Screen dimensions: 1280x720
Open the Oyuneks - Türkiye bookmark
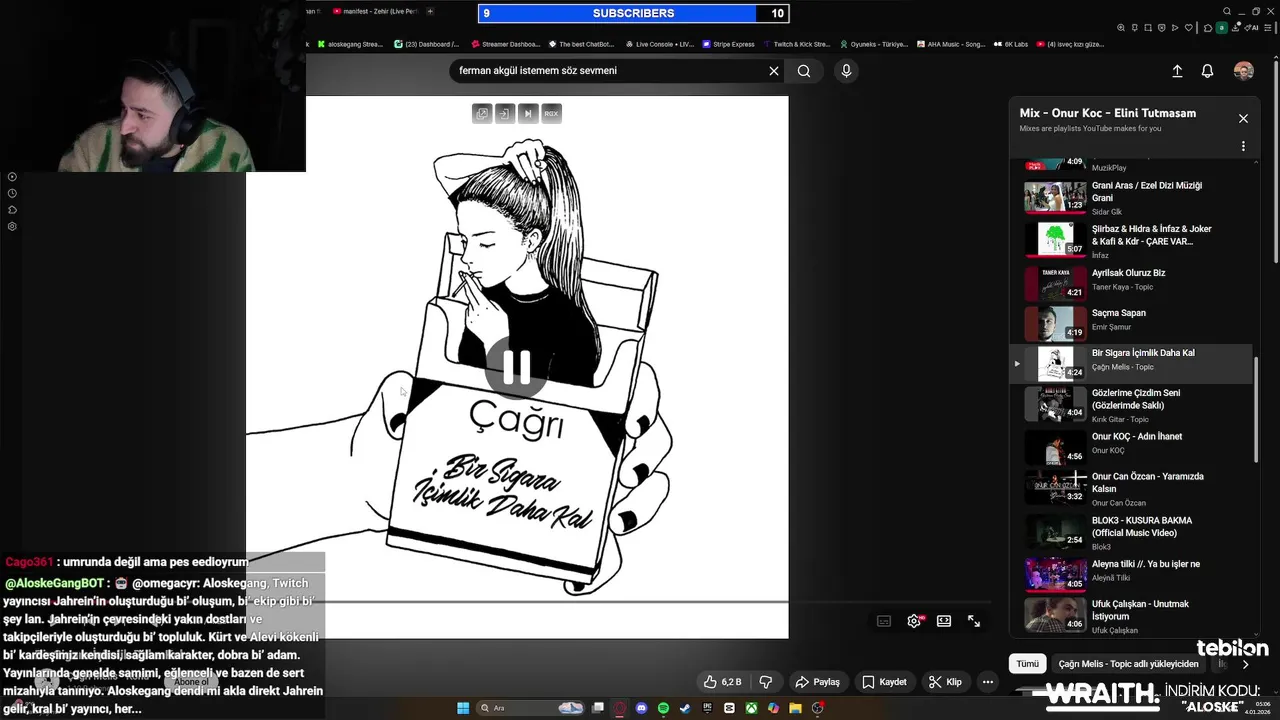[874, 44]
